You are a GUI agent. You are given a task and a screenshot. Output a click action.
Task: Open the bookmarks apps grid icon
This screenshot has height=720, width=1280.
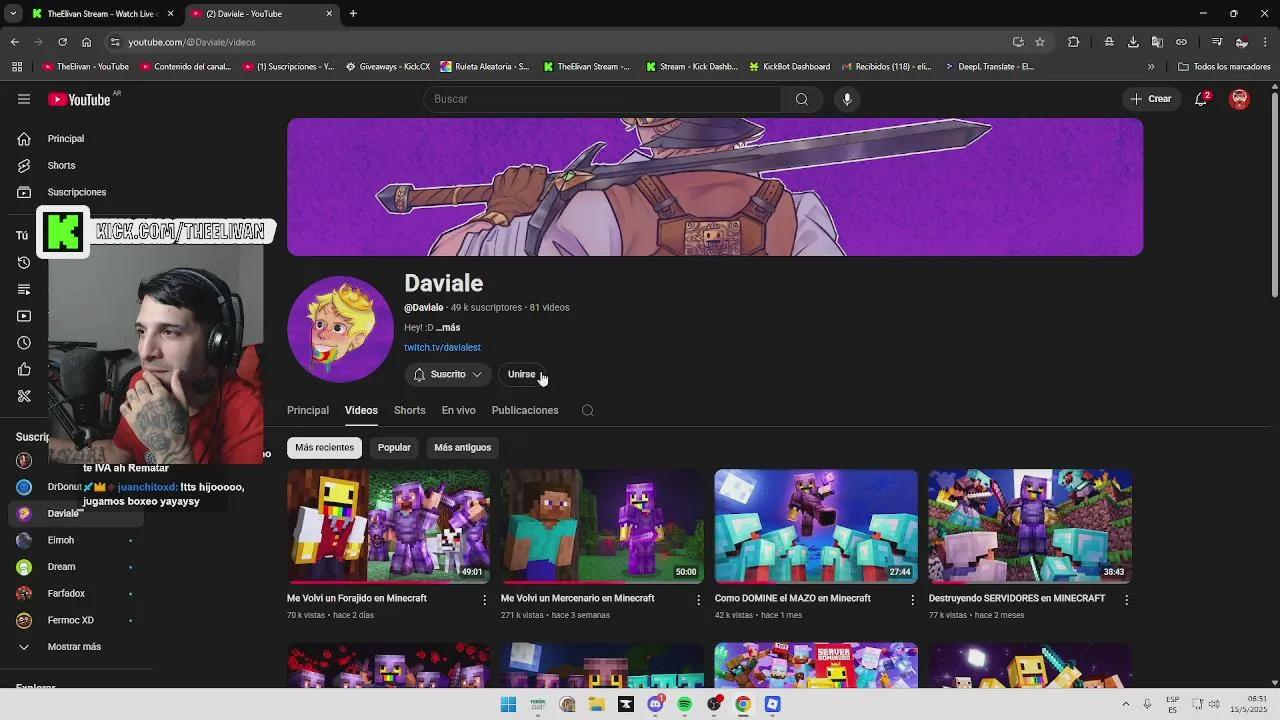coord(17,67)
